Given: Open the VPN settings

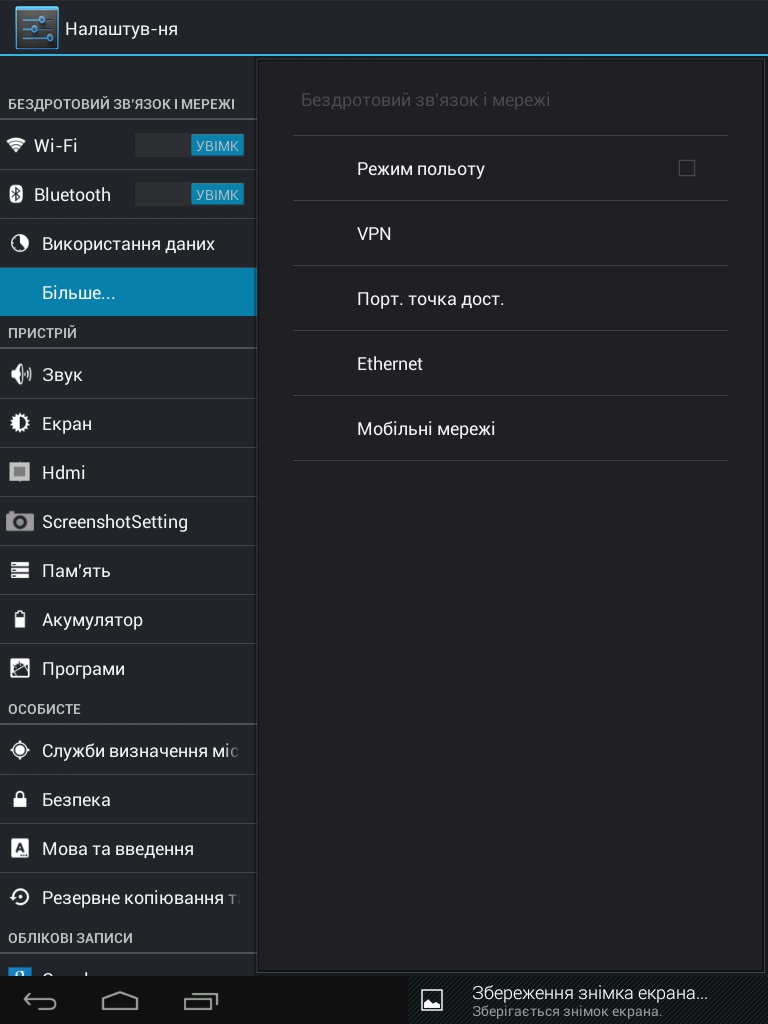Looking at the screenshot, I should (x=510, y=233).
